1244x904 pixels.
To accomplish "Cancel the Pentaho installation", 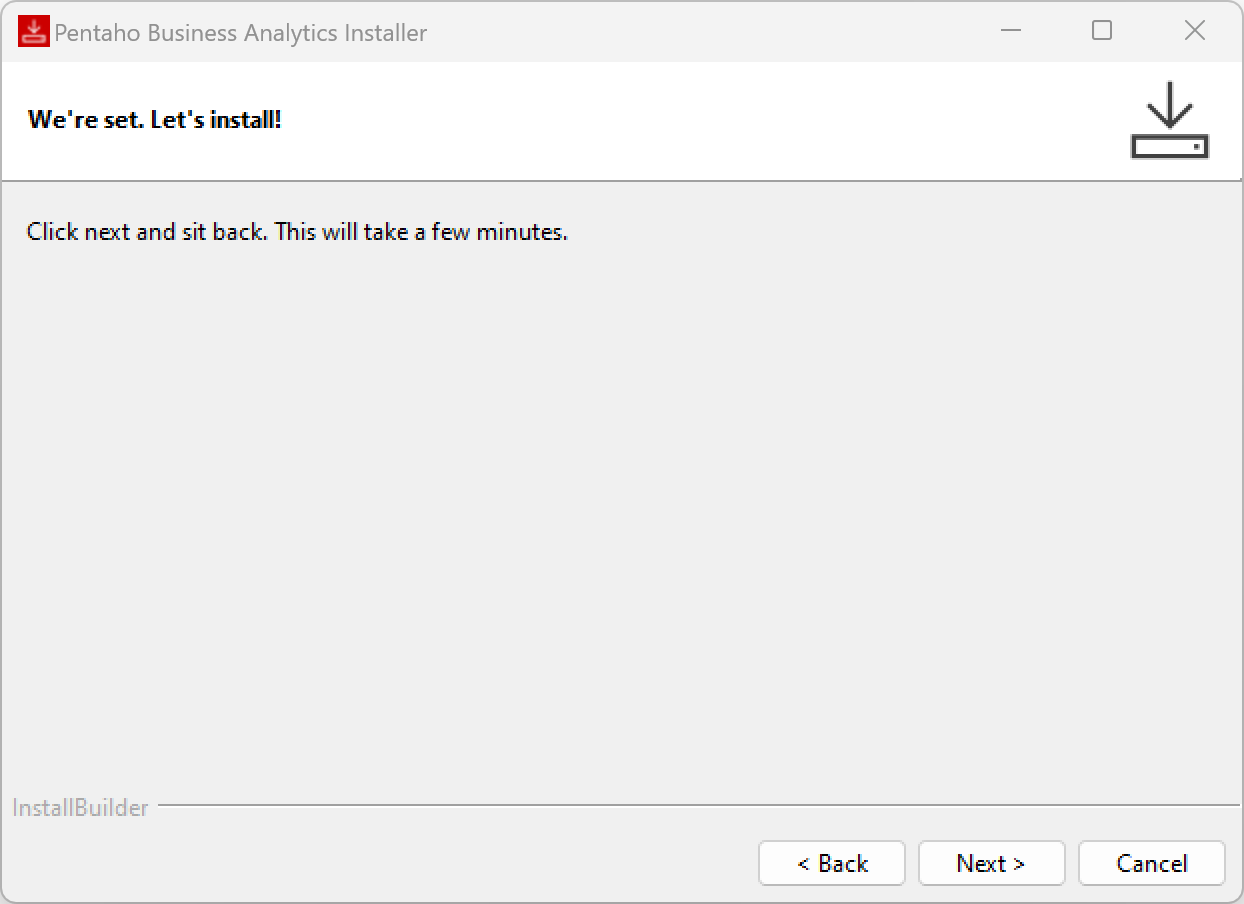I will coord(1152,863).
